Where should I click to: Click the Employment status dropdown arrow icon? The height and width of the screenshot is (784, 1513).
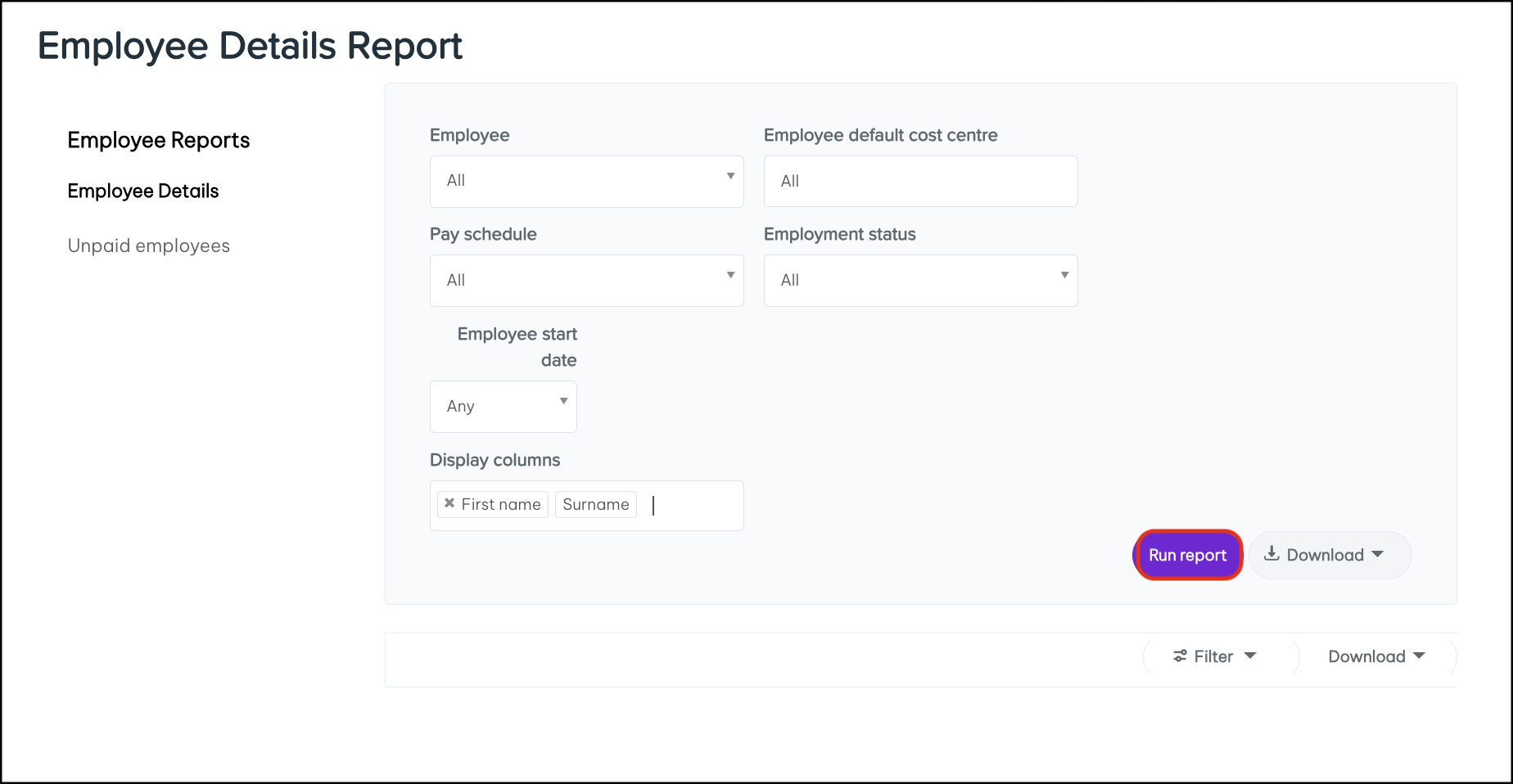click(x=1065, y=277)
